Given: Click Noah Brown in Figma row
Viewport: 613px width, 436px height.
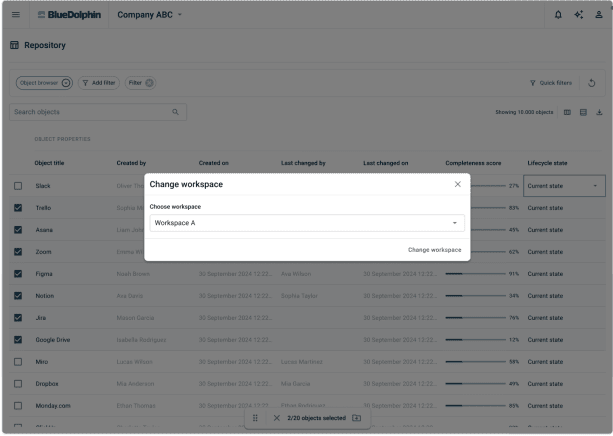Looking at the screenshot, I should coord(133,274).
